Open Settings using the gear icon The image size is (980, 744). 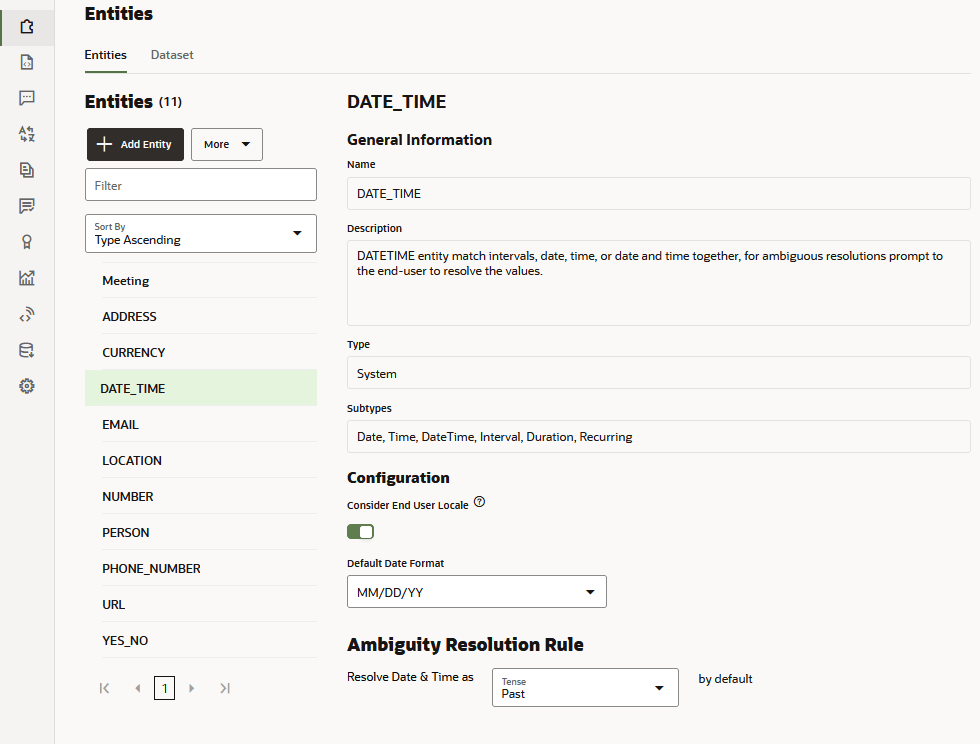pyautogui.click(x=27, y=385)
